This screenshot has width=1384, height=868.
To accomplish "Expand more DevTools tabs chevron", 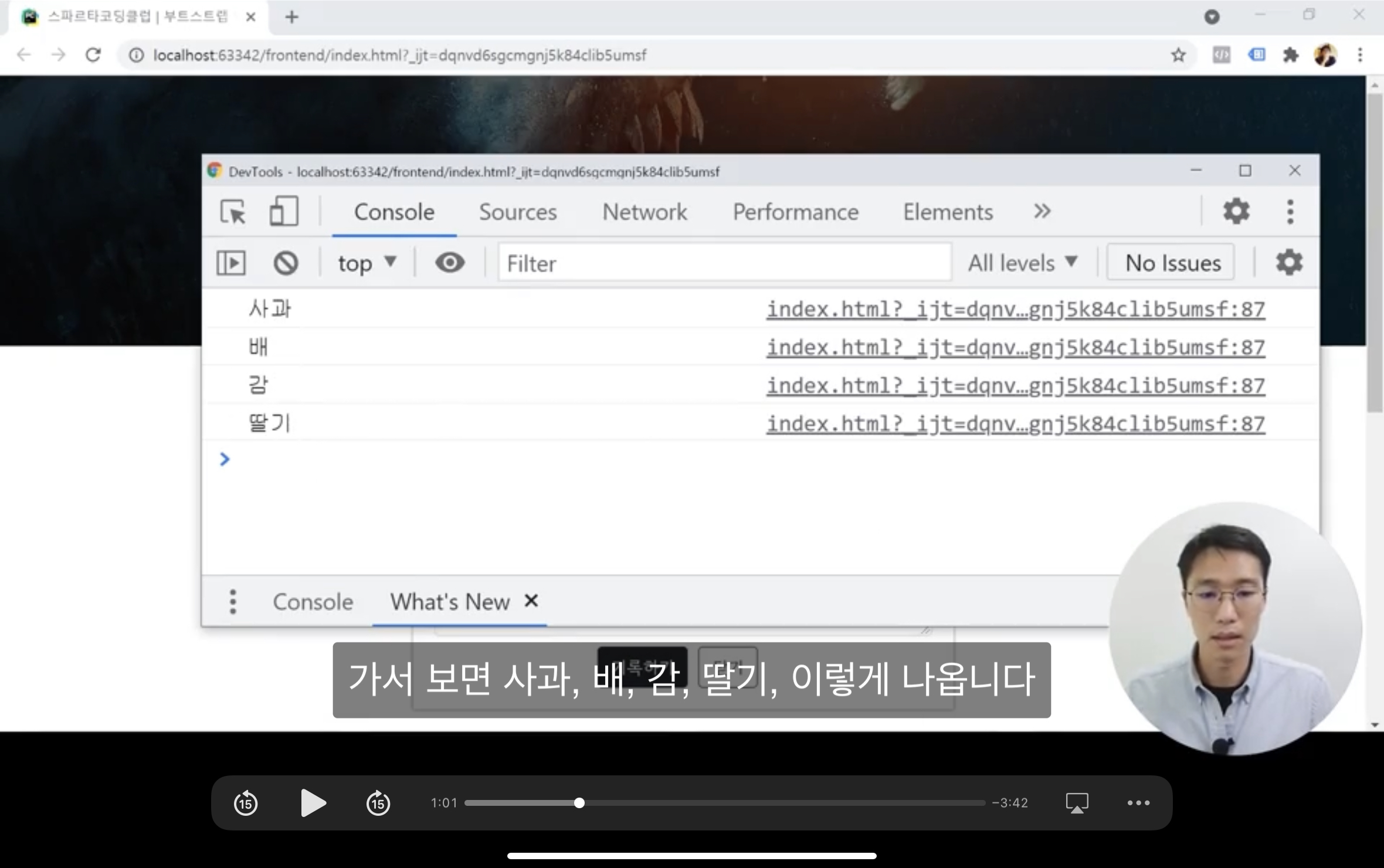I will tap(1042, 211).
